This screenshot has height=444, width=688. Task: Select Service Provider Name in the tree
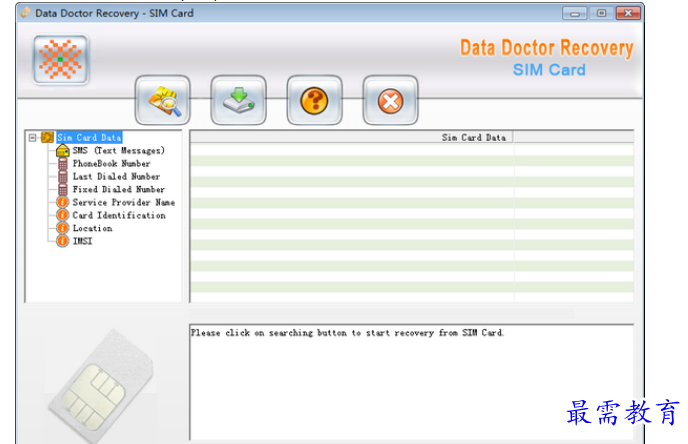124,202
